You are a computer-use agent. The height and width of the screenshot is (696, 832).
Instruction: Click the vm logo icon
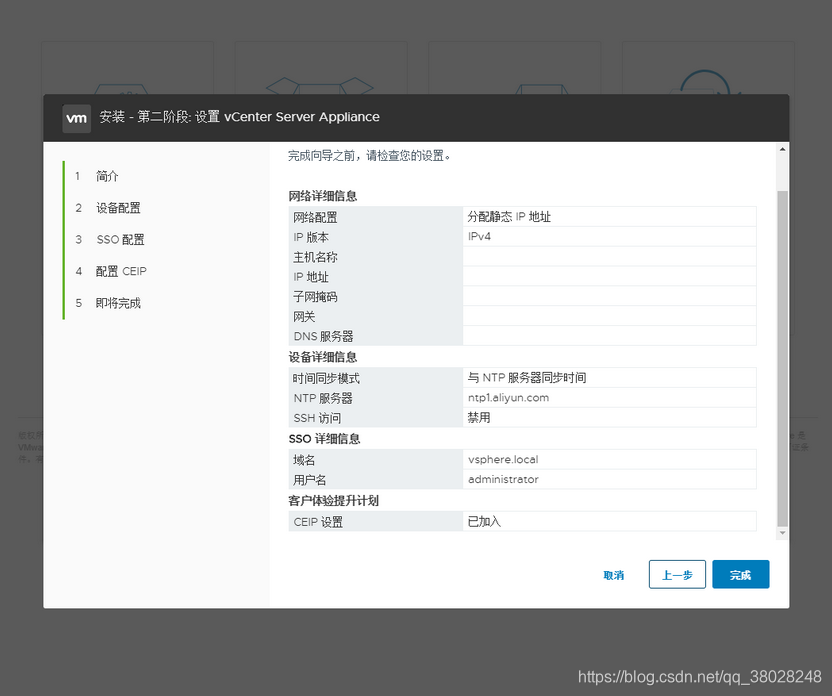77,118
